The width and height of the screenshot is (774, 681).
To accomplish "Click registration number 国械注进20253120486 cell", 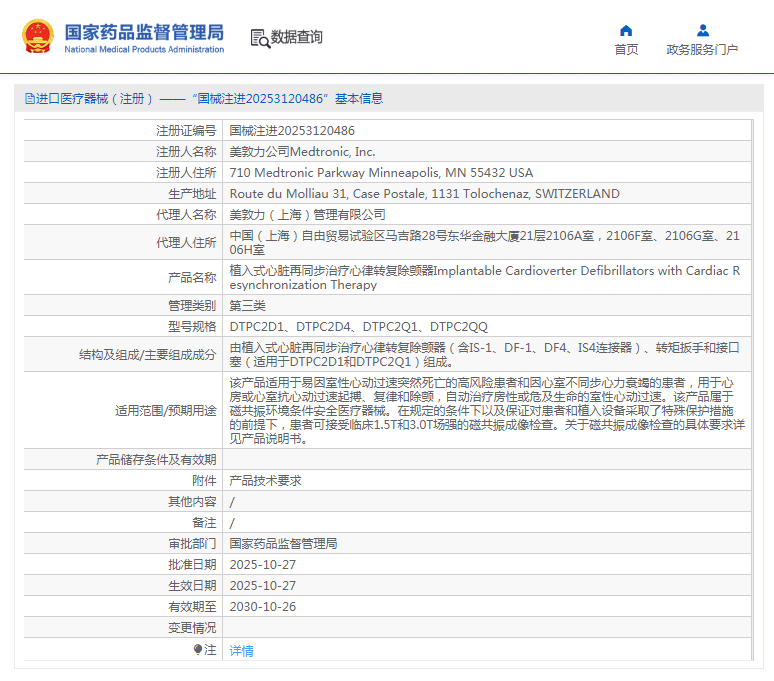I will click(x=292, y=131).
